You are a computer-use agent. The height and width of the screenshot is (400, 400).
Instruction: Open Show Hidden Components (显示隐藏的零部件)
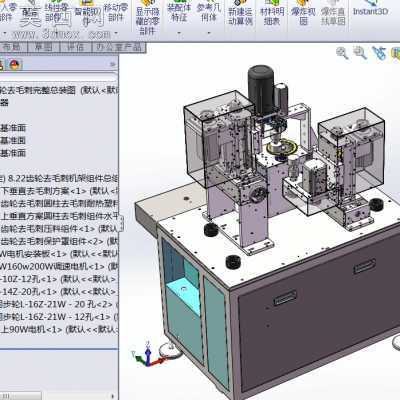(147, 17)
